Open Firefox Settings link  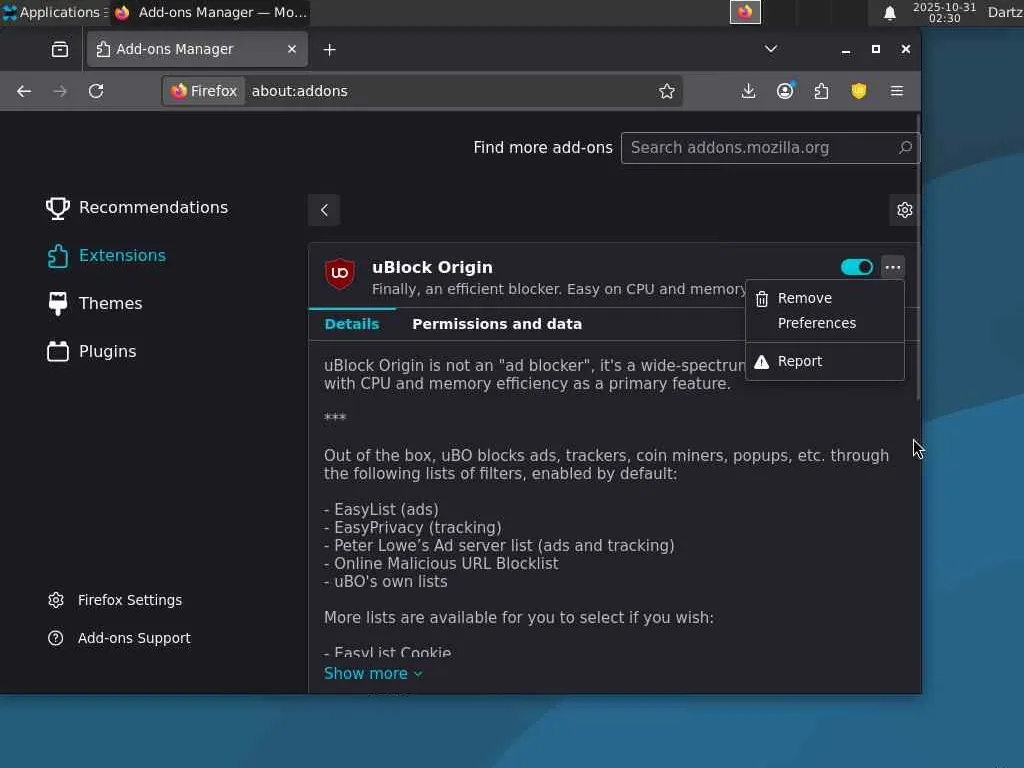pyautogui.click(x=115, y=600)
